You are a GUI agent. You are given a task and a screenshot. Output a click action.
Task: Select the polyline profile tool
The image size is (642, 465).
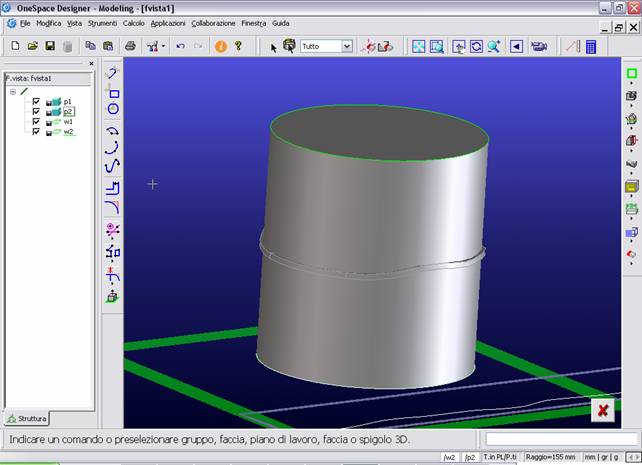(x=113, y=188)
